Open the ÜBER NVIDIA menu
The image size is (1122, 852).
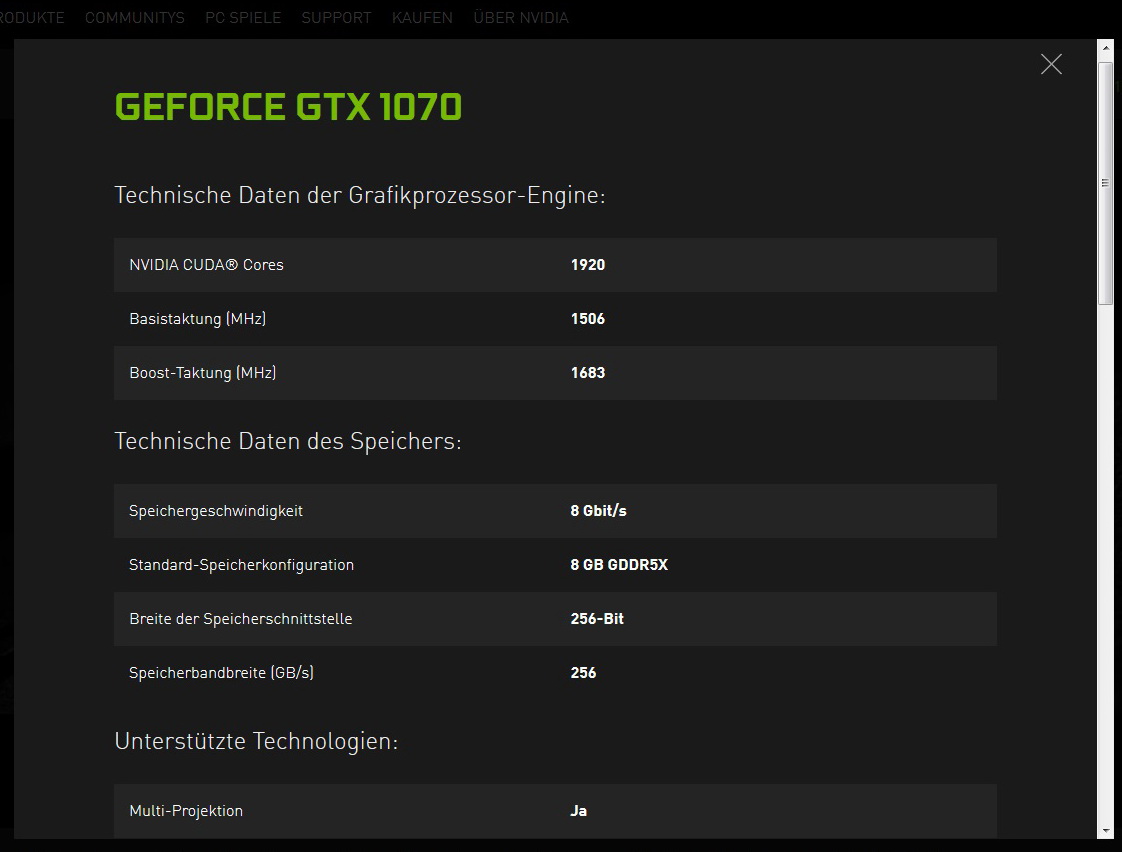pos(521,17)
